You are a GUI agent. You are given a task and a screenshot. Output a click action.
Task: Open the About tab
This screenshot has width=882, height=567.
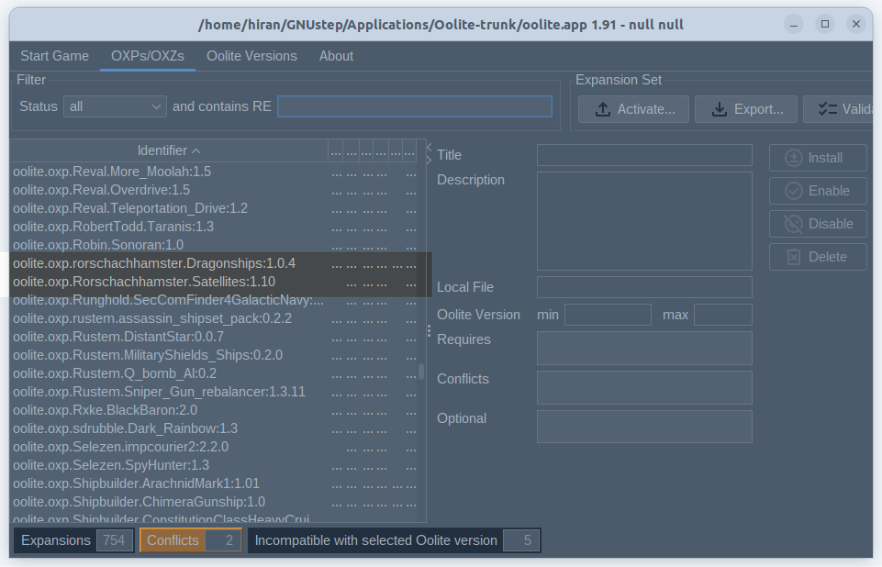coord(336,56)
